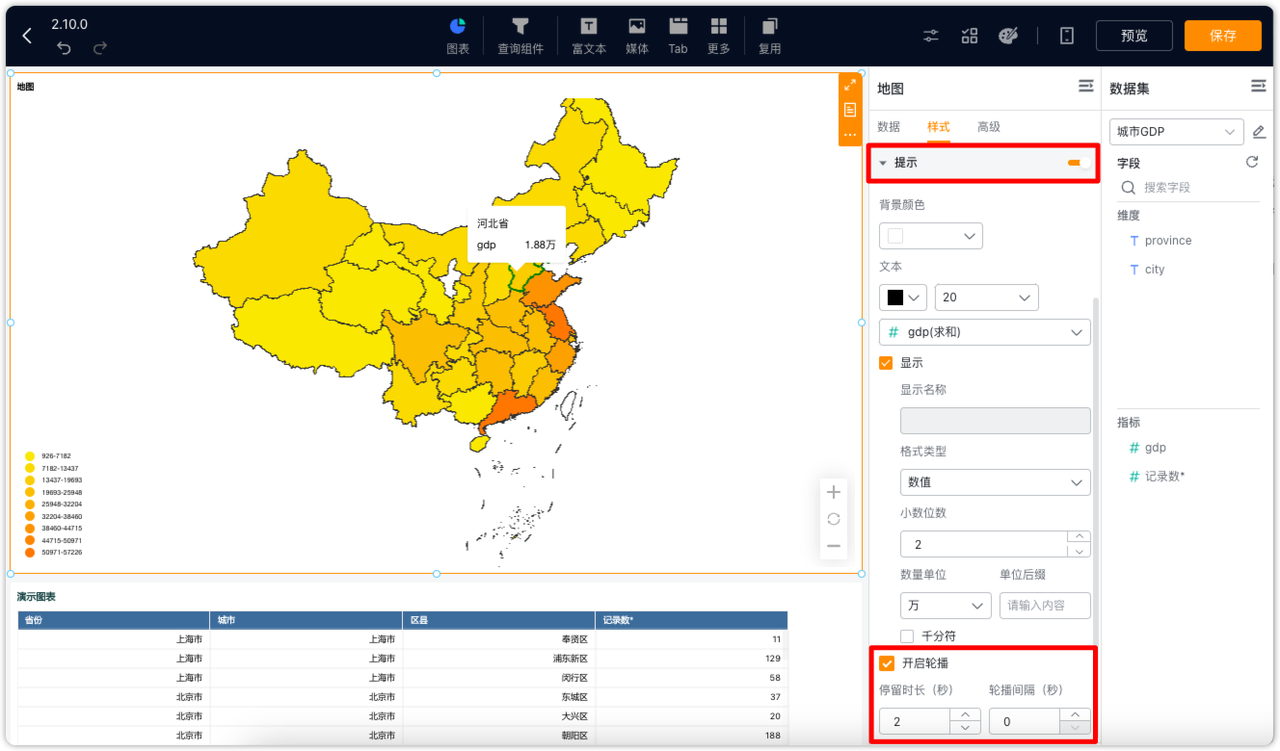The width and height of the screenshot is (1280, 751).
Task: Switch to the 数据 tab
Action: click(x=888, y=127)
